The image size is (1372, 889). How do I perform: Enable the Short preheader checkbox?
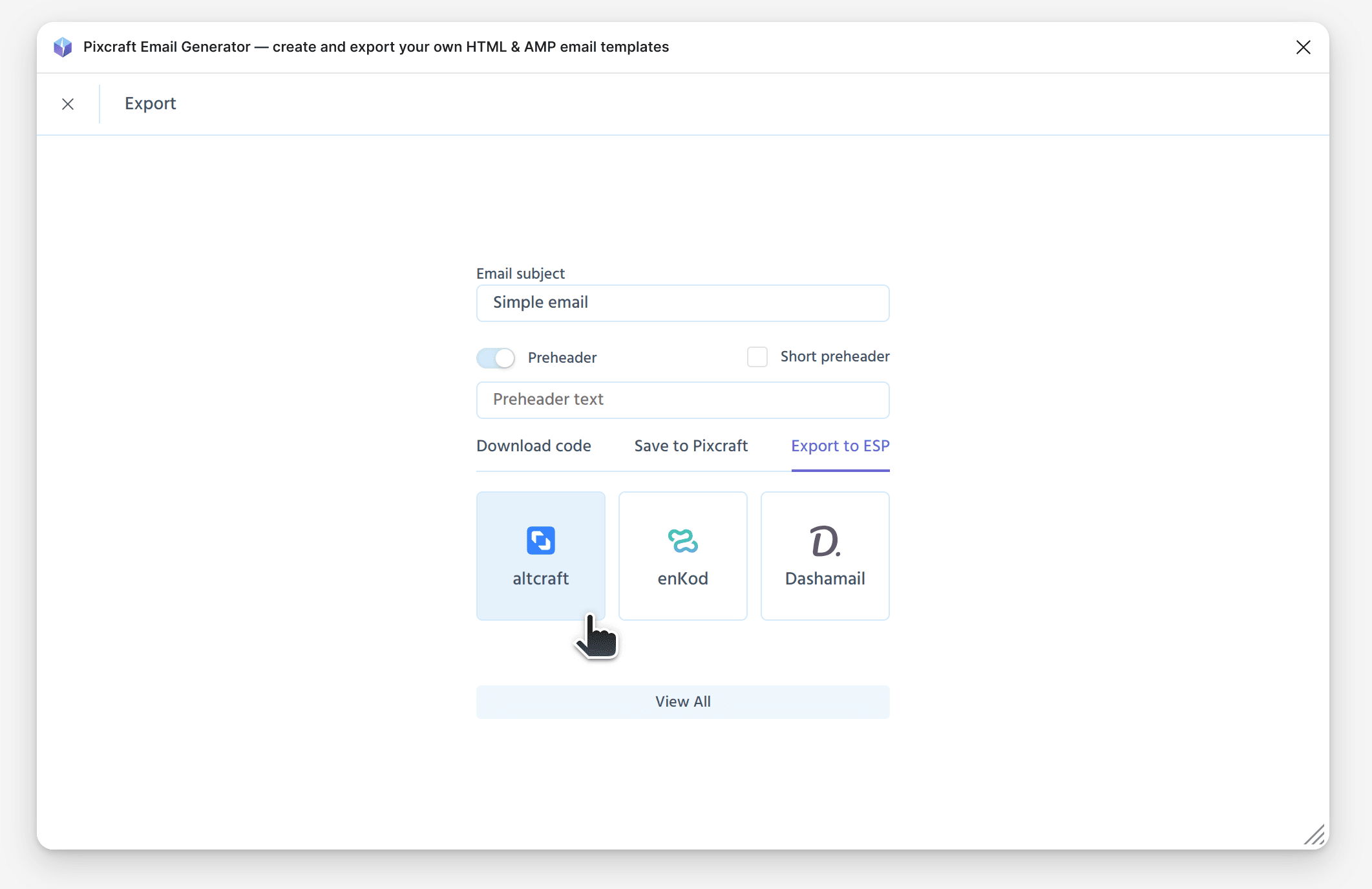point(758,357)
